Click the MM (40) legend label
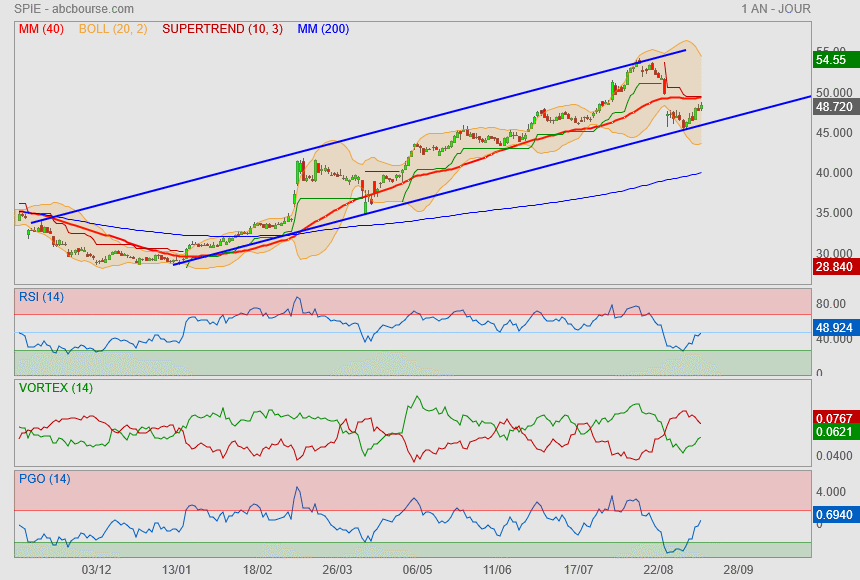Viewport: 860px width, 580px height. [x=41, y=29]
